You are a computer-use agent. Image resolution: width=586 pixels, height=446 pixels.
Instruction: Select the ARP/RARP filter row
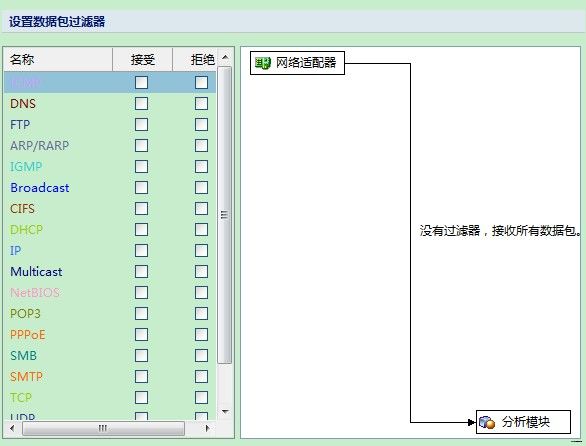click(110, 145)
